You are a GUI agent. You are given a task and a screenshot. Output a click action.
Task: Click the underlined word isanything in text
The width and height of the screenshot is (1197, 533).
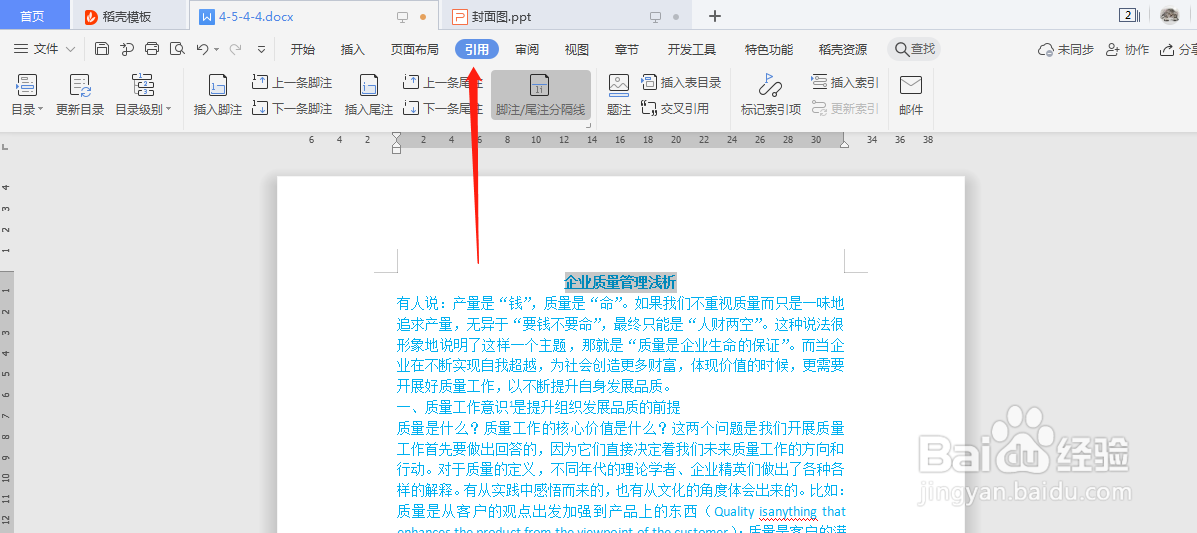[788, 511]
